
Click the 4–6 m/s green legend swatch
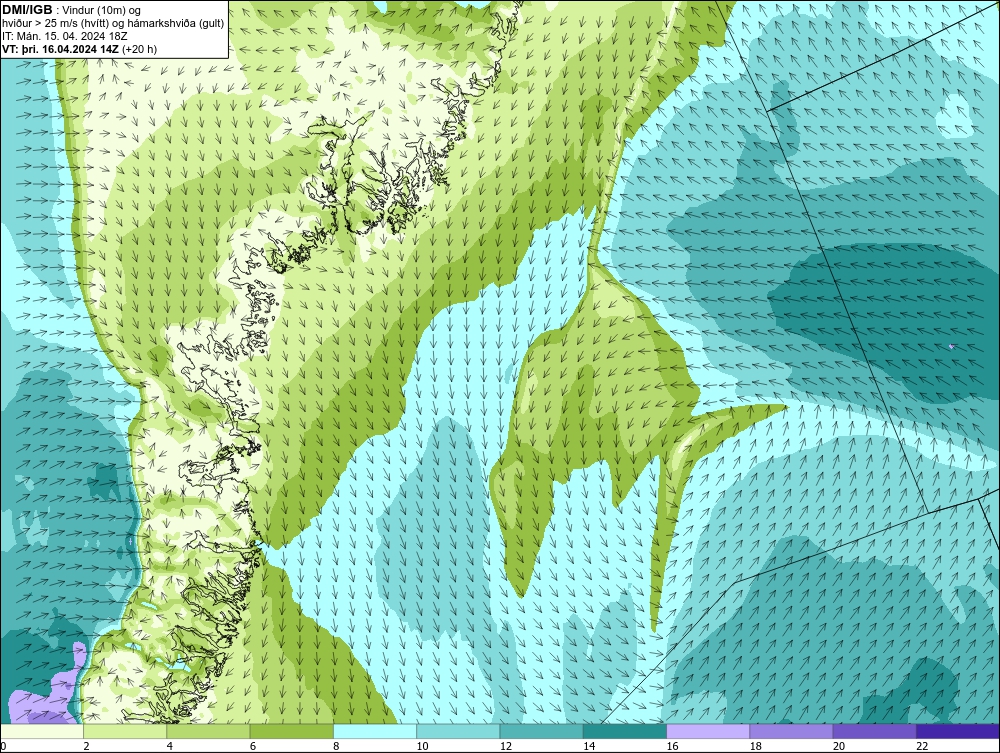pyautogui.click(x=209, y=731)
